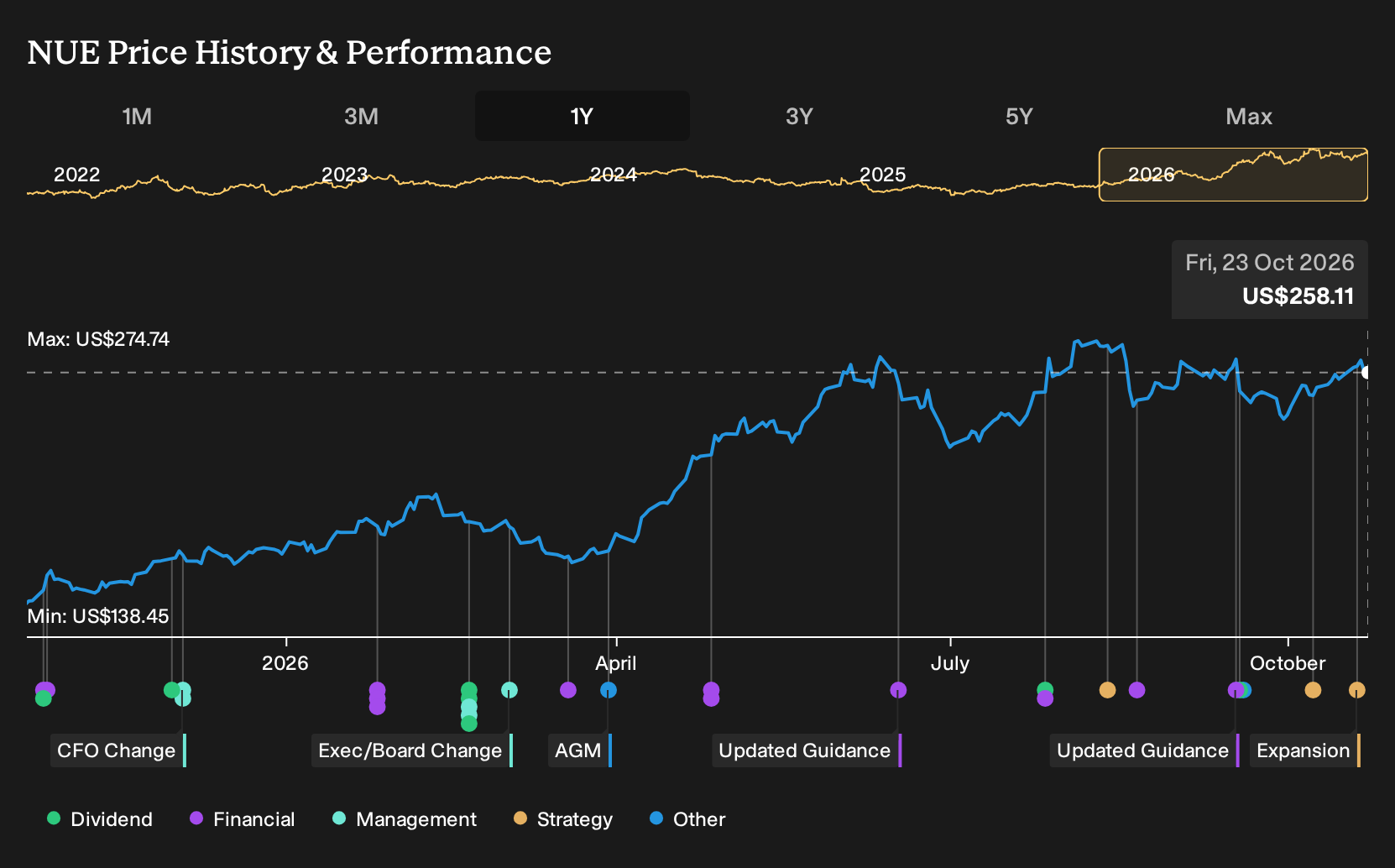Open the Updated Guidance label near October
The width and height of the screenshot is (1395, 868).
coord(1143,750)
